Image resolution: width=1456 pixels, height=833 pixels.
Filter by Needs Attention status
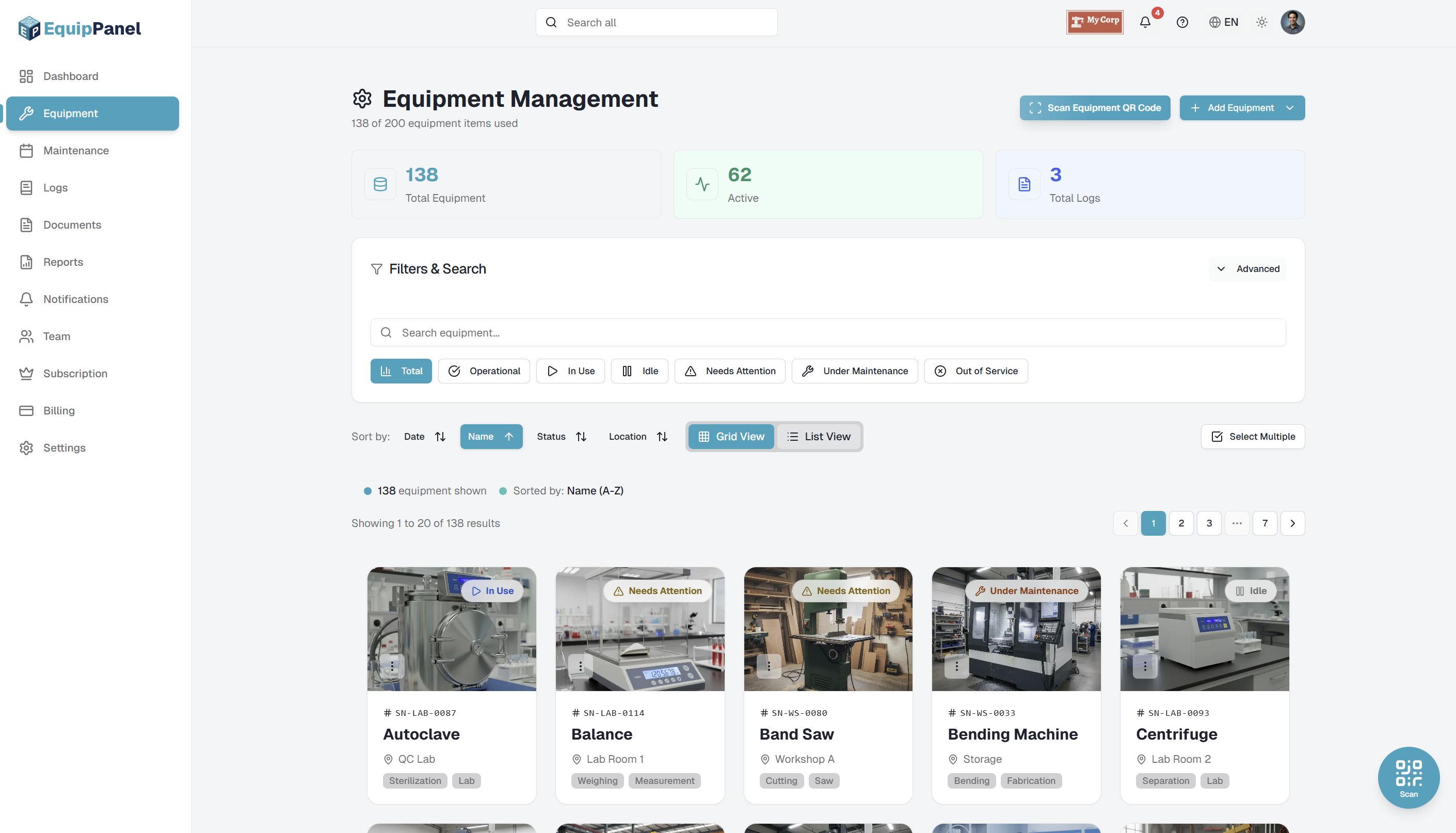(x=729, y=371)
